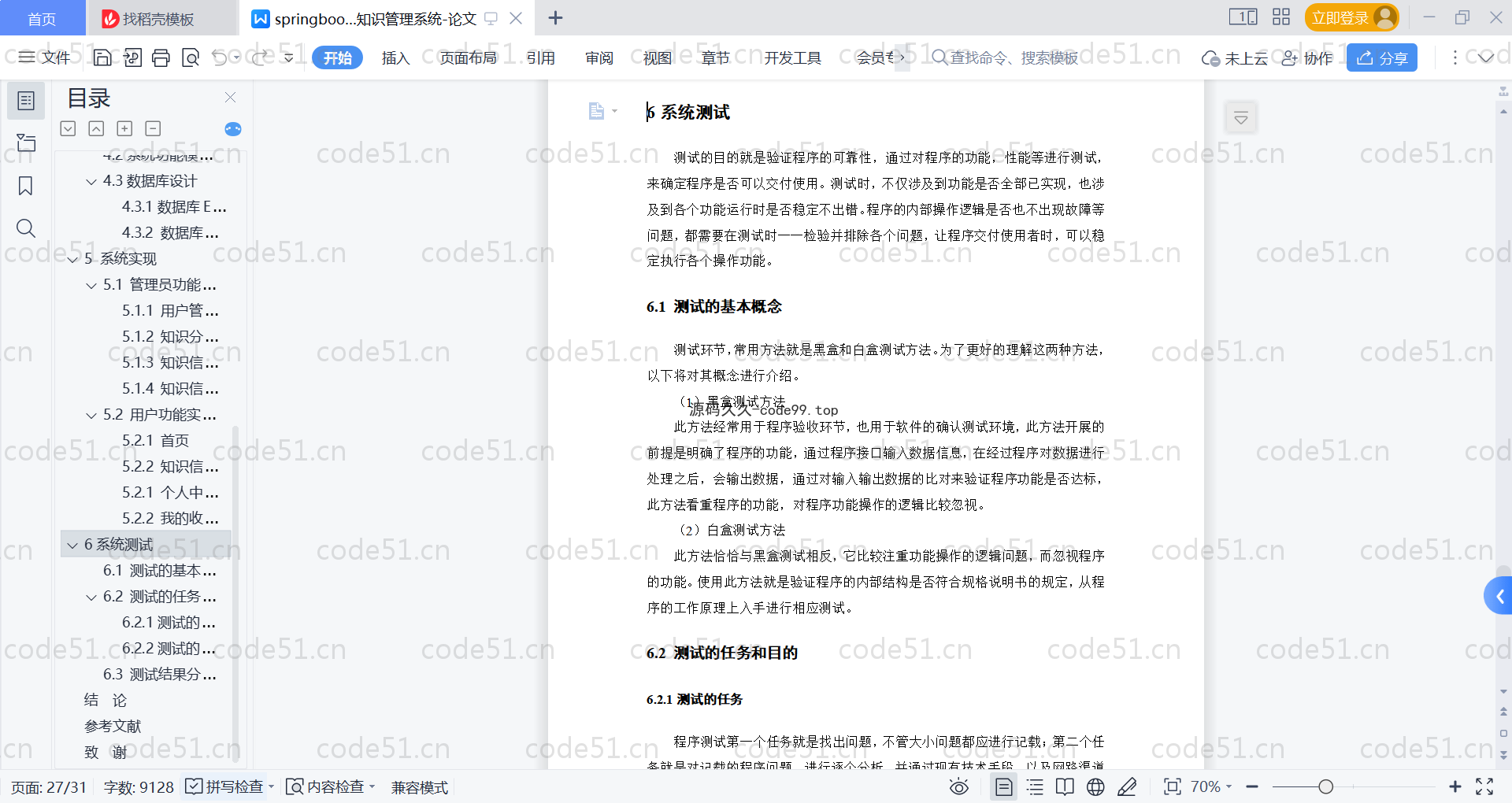Open the 70% zoom level dropdown

click(1211, 786)
